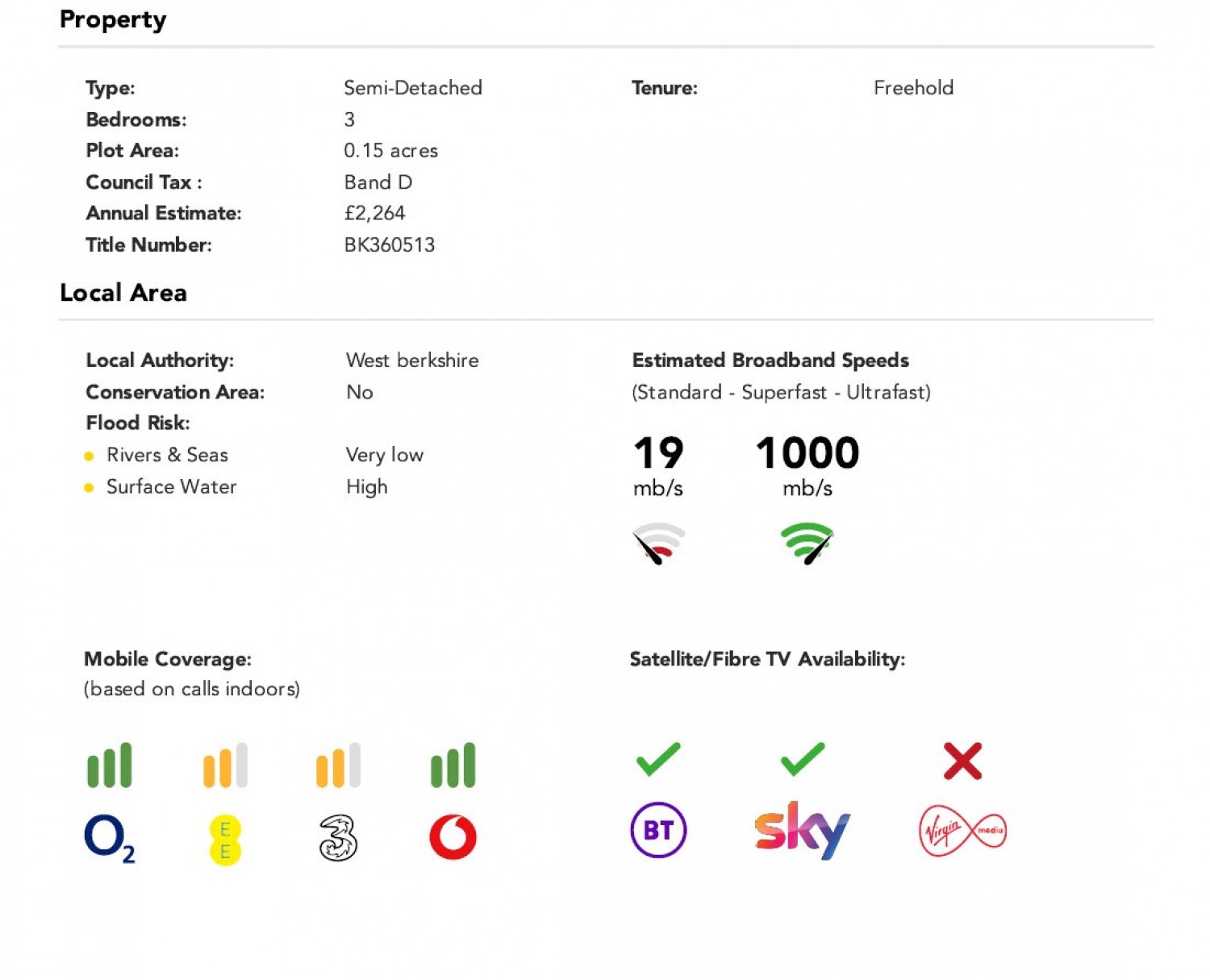The height and width of the screenshot is (980, 1210).
Task: Click the yellow EE network logo
Action: pos(225,840)
